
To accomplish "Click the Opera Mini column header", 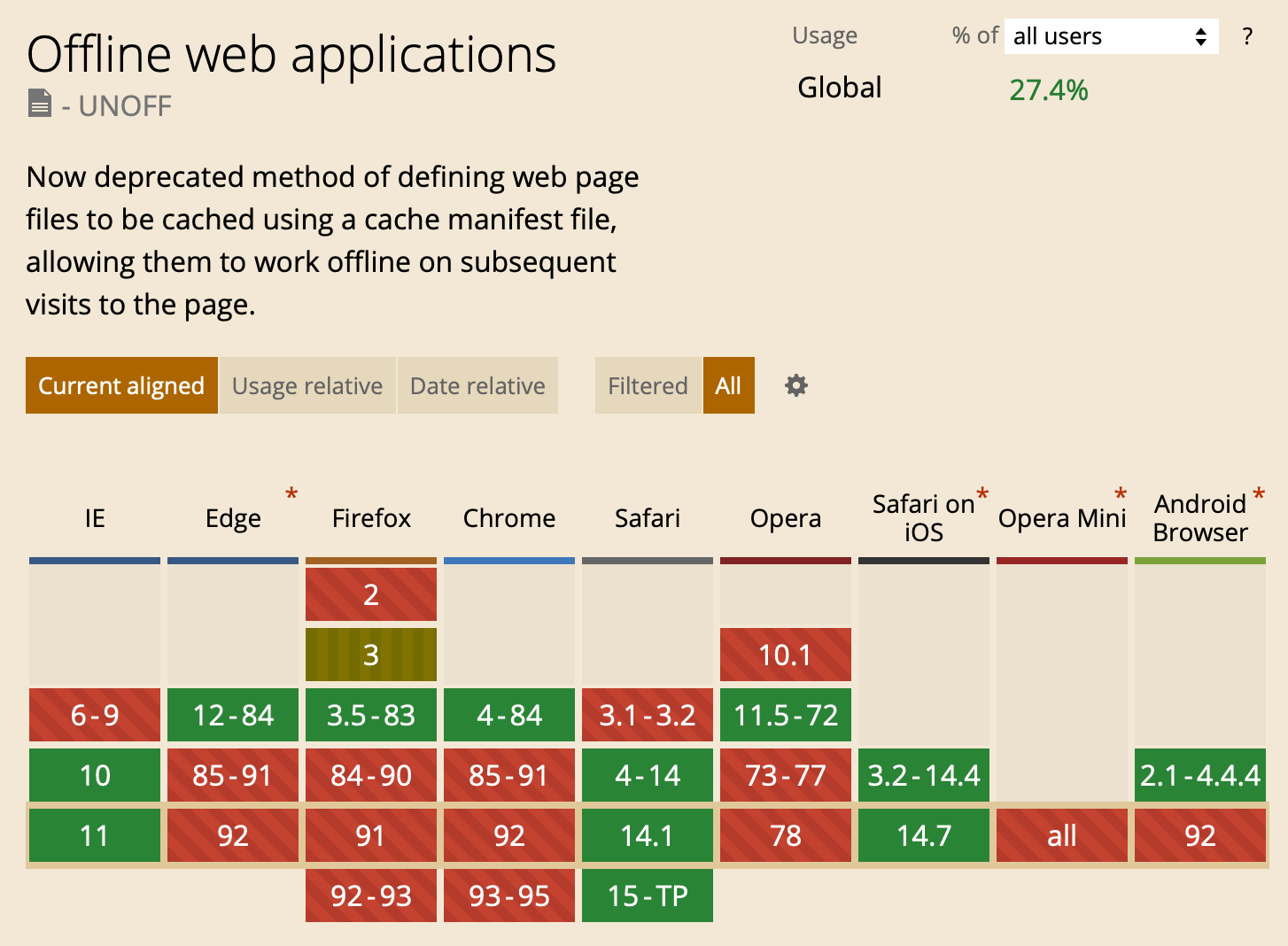I will 1062,518.
